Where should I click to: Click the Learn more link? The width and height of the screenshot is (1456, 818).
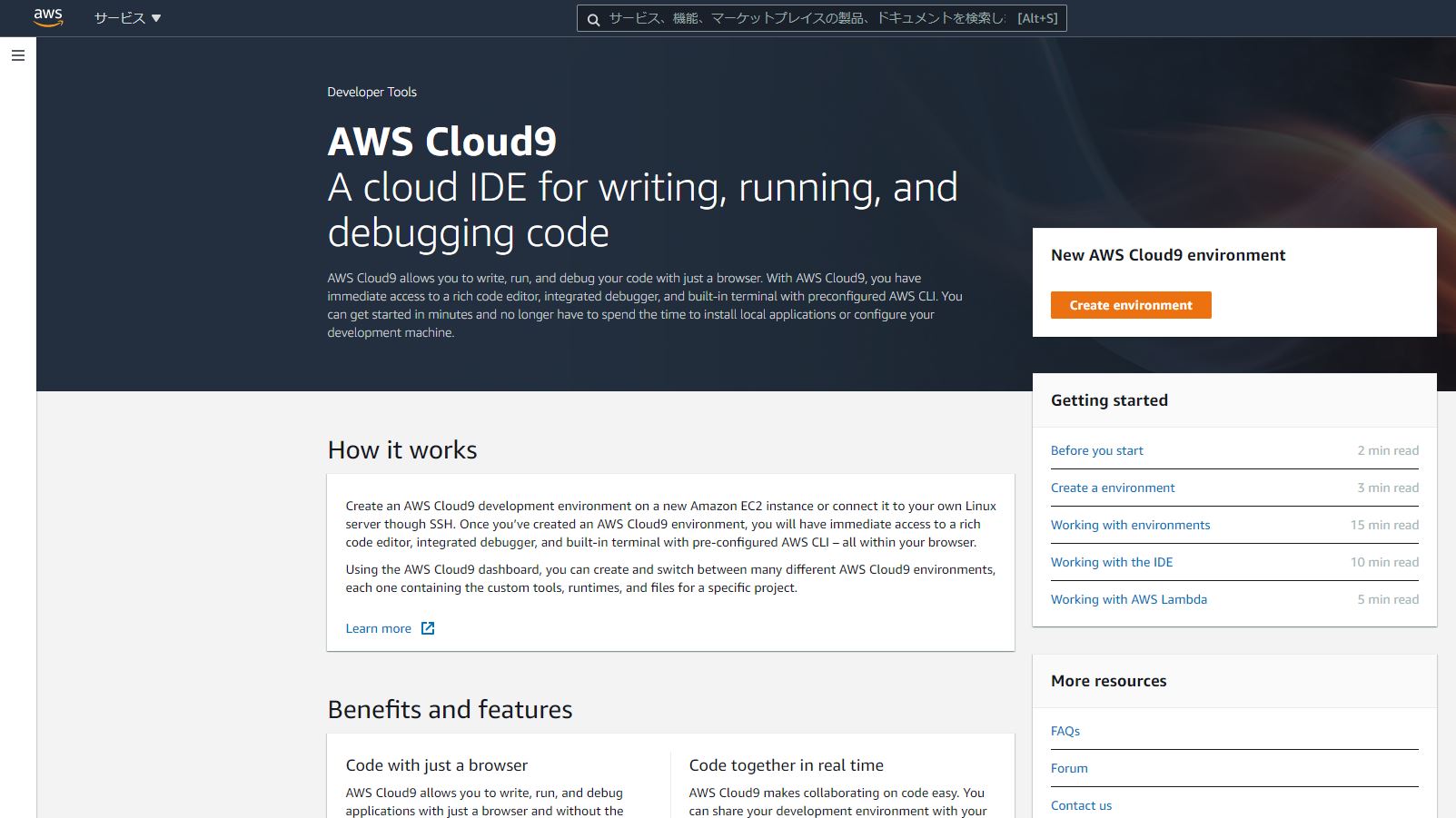pyautogui.click(x=379, y=628)
